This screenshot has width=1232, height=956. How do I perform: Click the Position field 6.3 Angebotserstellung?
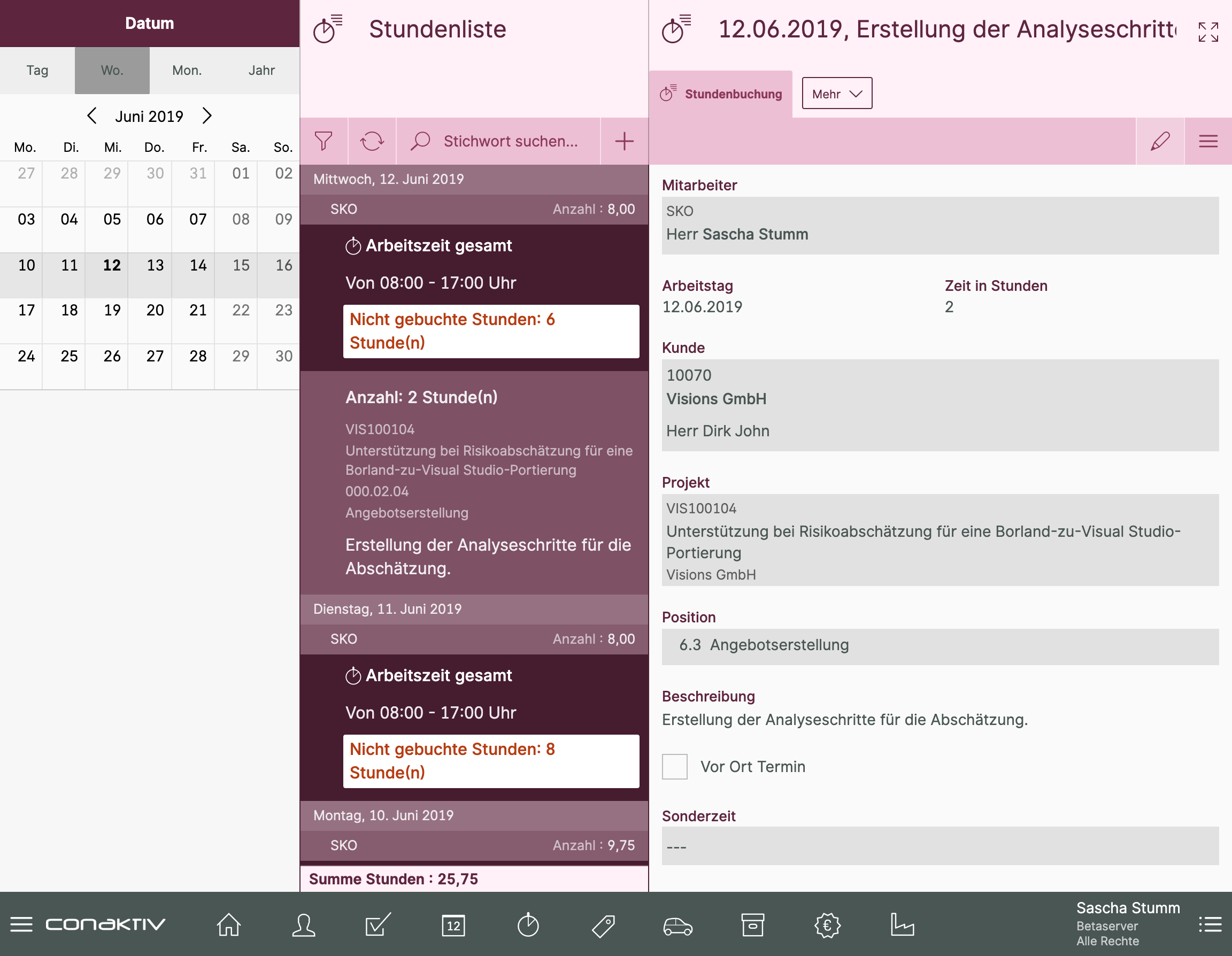[x=940, y=646]
